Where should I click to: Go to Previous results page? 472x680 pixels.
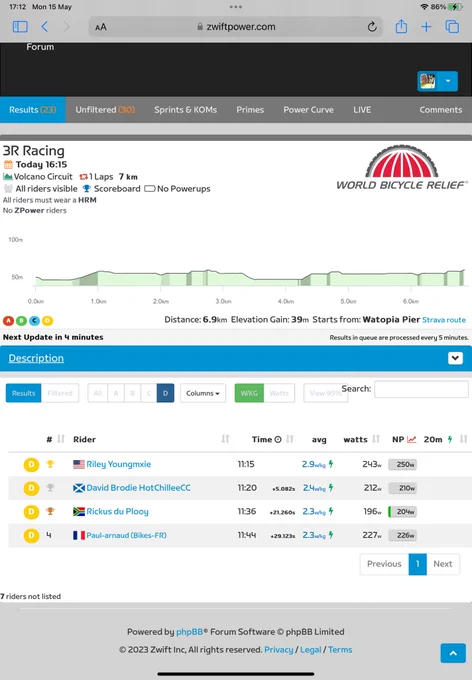(x=384, y=564)
